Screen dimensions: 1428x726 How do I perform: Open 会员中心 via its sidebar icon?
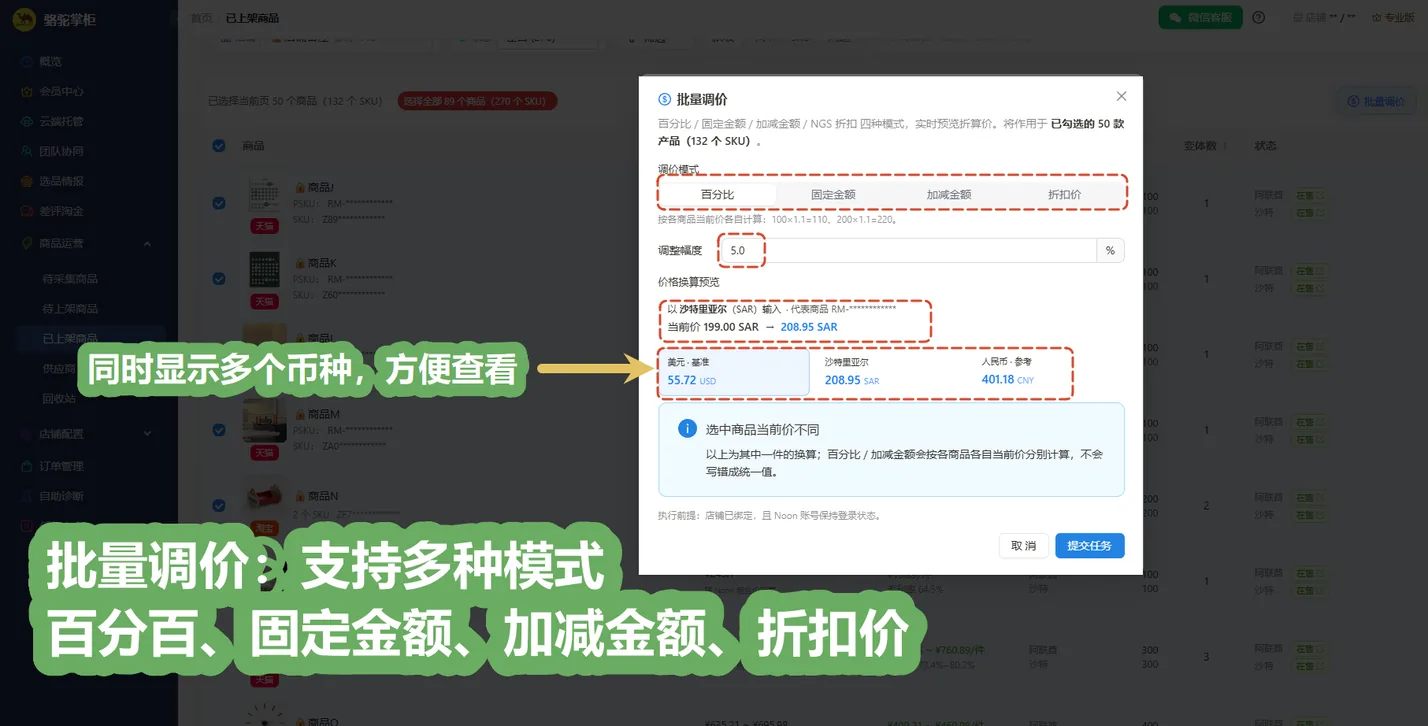(27, 91)
